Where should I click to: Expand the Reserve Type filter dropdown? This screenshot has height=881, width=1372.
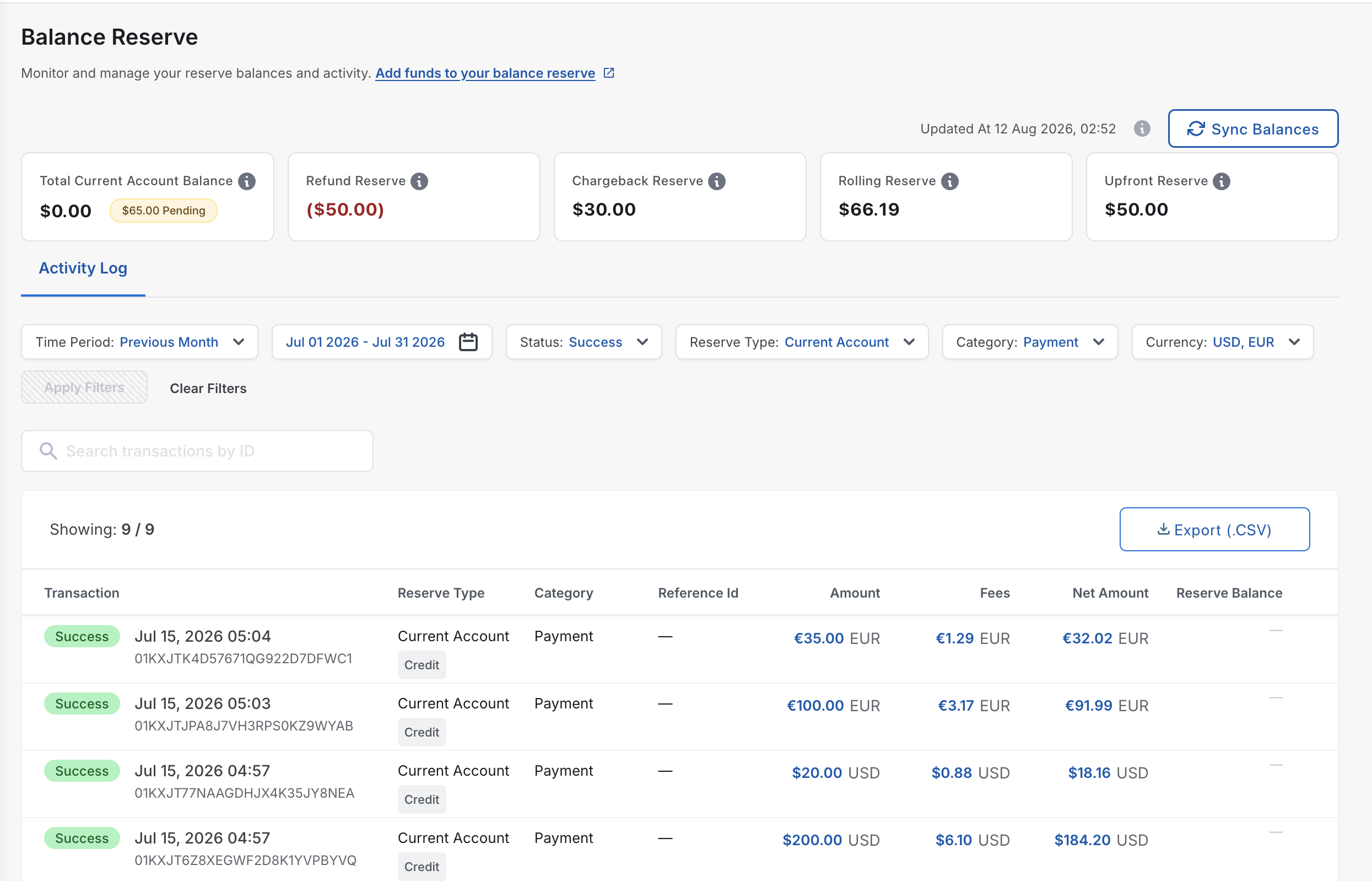click(x=802, y=341)
